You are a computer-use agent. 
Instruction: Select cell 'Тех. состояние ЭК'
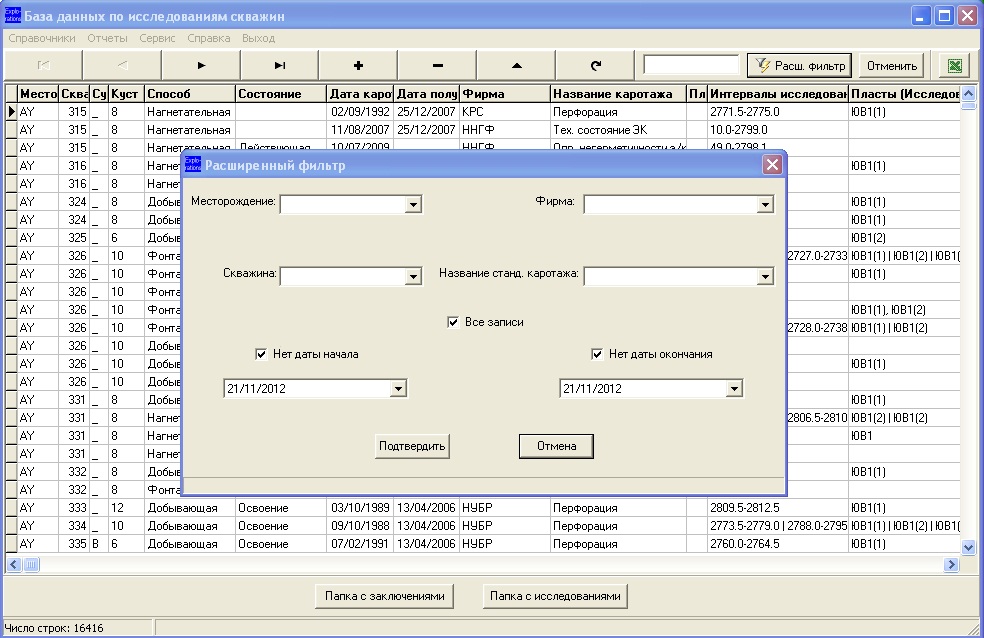tap(618, 130)
